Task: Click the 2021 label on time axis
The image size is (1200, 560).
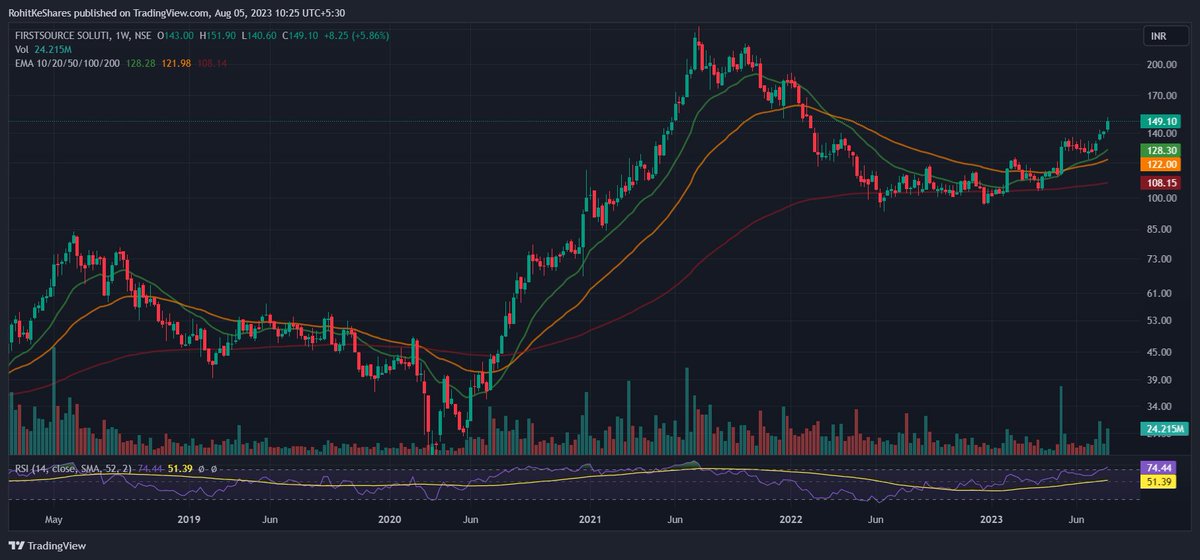Action: [x=590, y=520]
